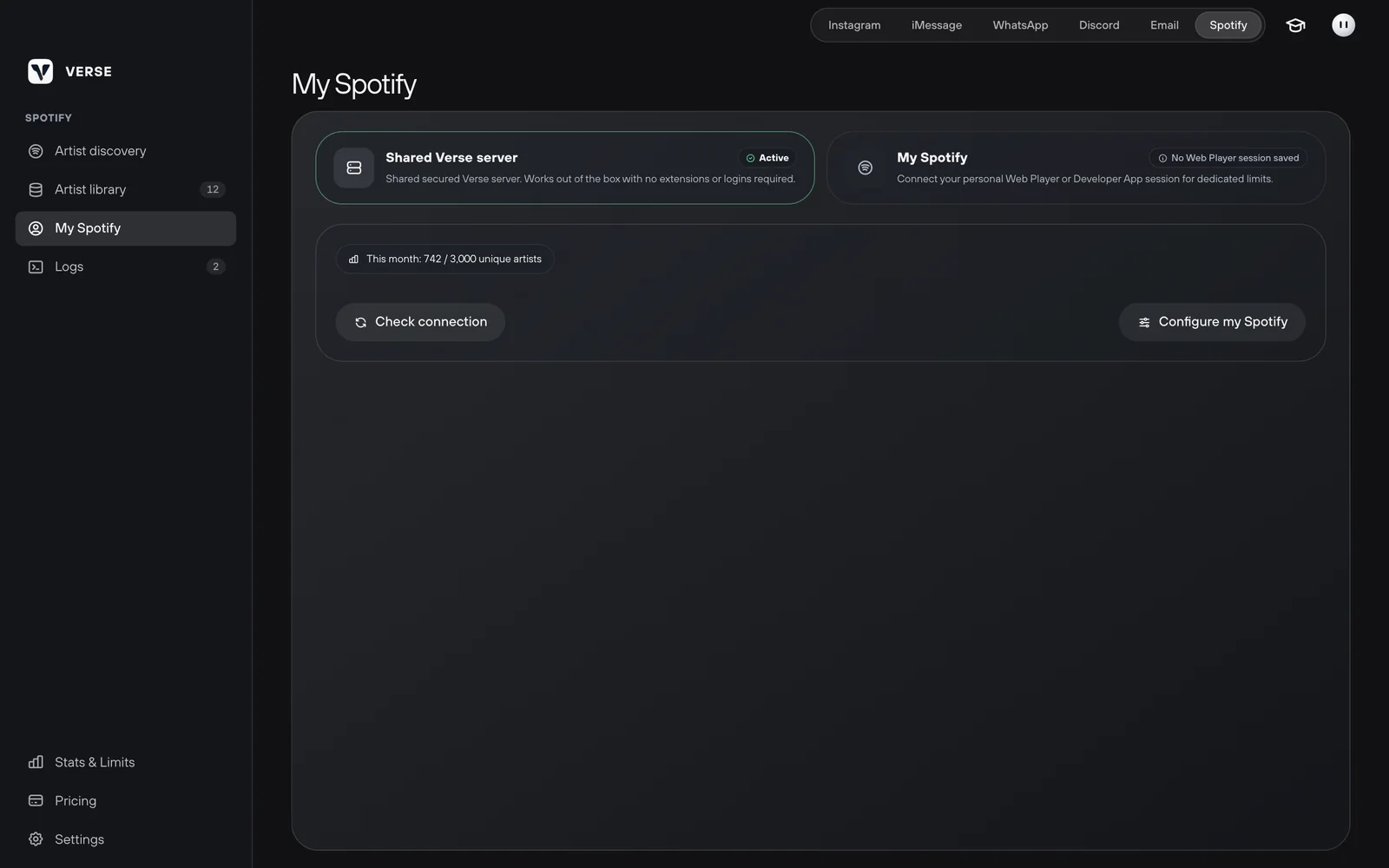
Task: Open Artist library in the sidebar
Action: [x=126, y=189]
